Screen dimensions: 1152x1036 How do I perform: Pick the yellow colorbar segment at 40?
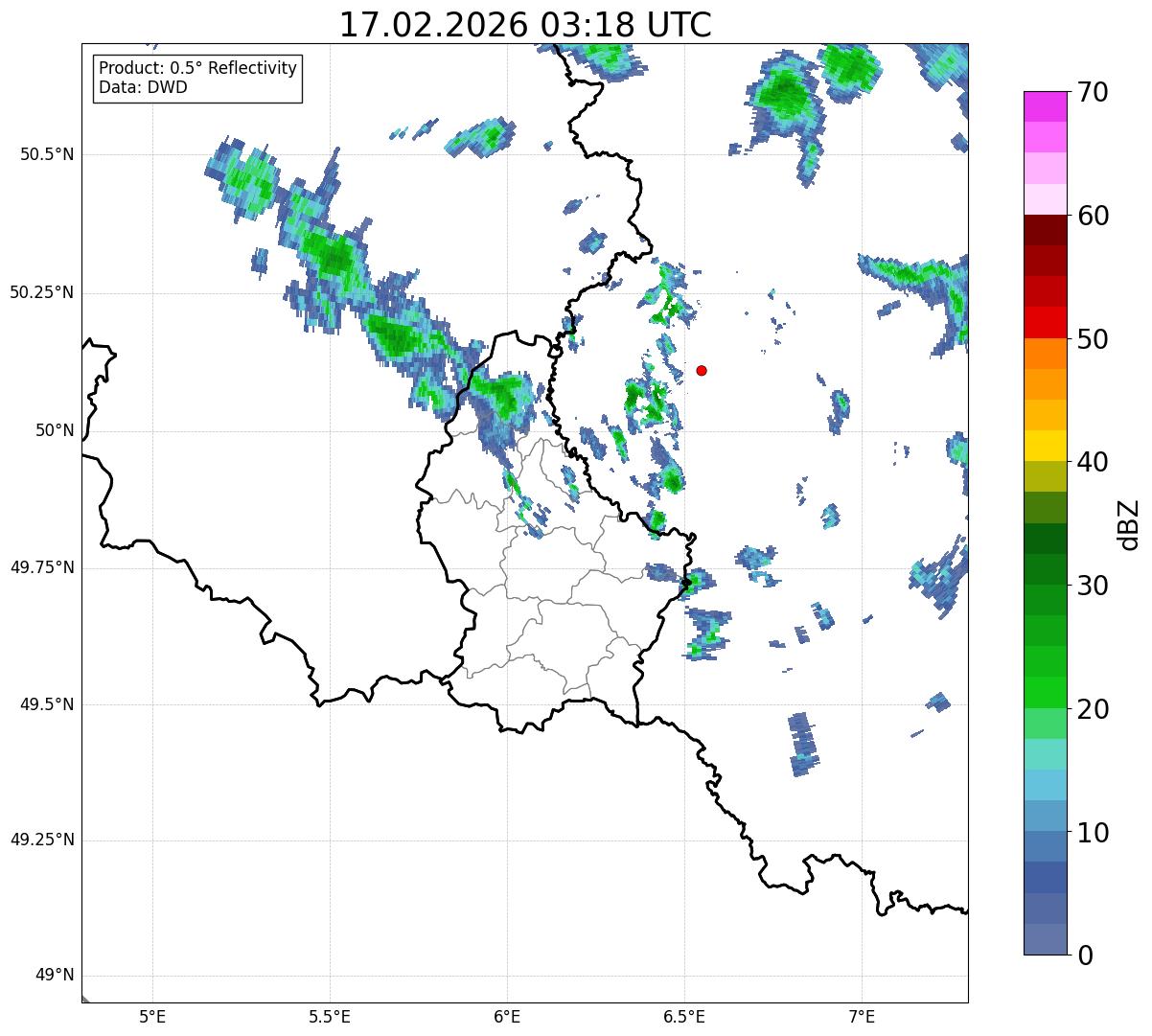point(1044,446)
